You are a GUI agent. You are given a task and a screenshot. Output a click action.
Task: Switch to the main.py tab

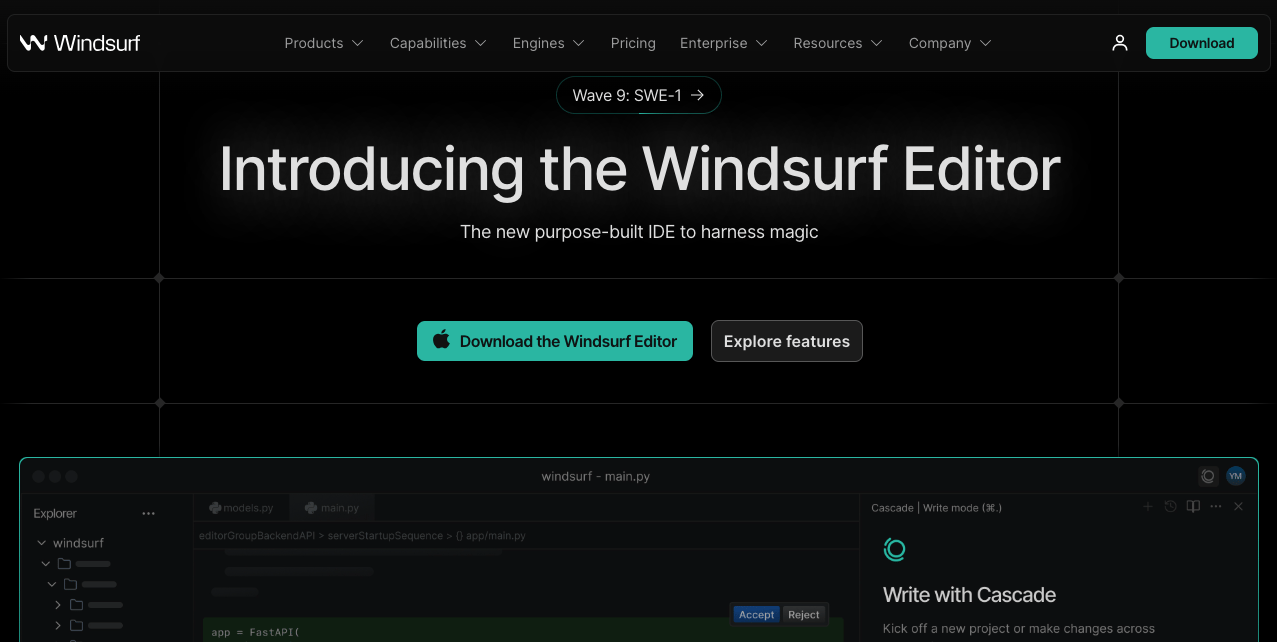pos(332,508)
